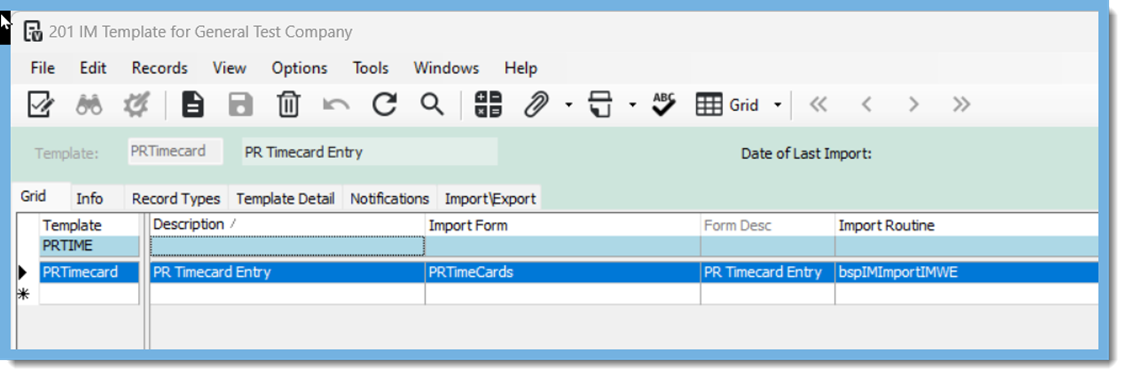Save the record with floppy disk icon
The height and width of the screenshot is (376, 1125).
[240, 105]
